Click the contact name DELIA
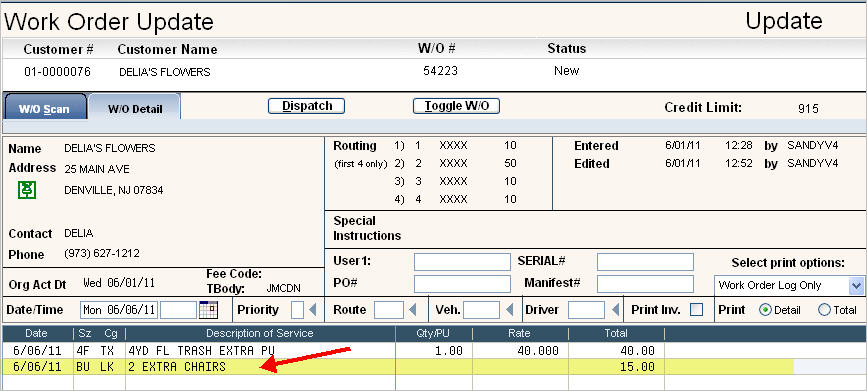The image size is (867, 391). 79,233
